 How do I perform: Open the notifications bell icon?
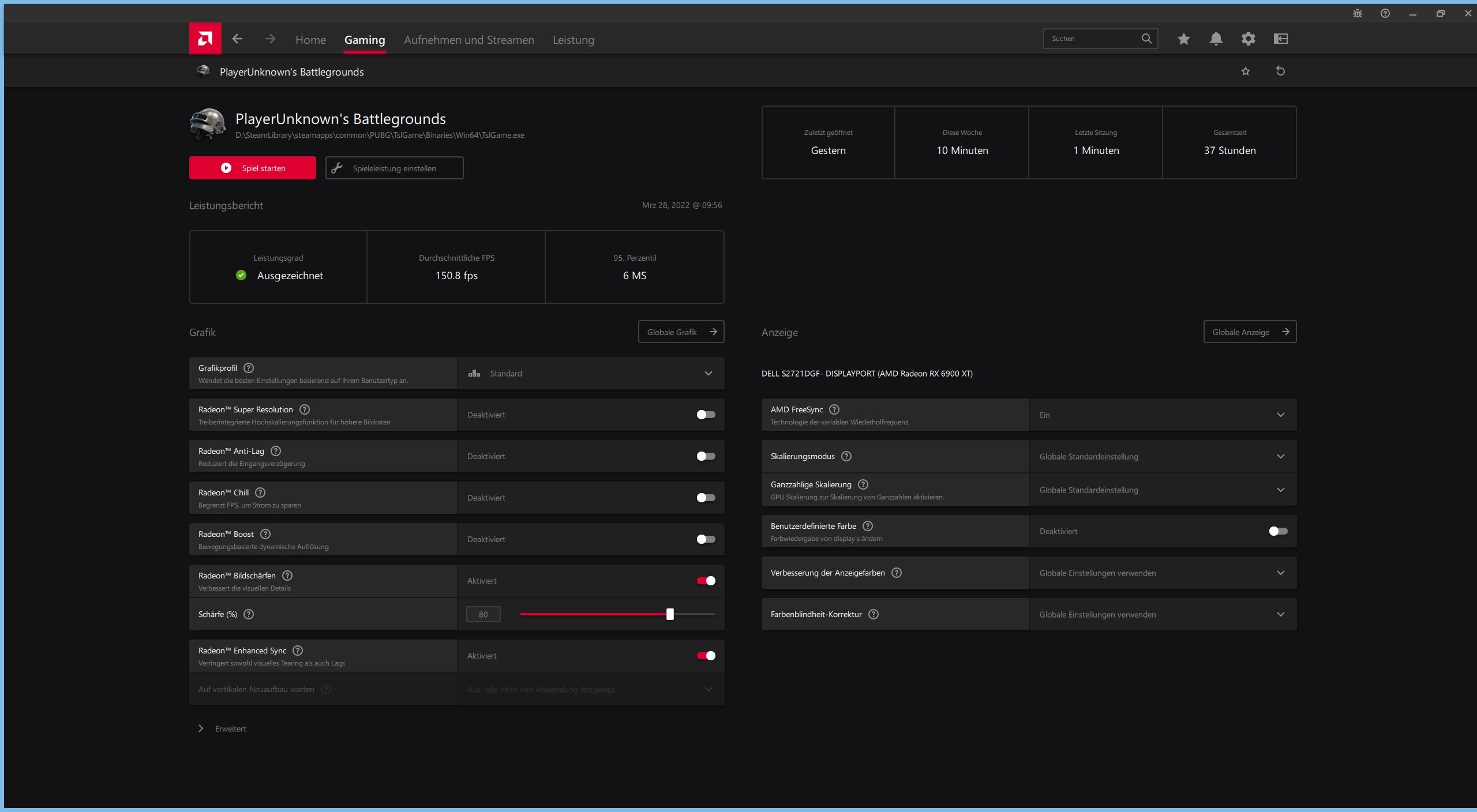pyautogui.click(x=1216, y=39)
